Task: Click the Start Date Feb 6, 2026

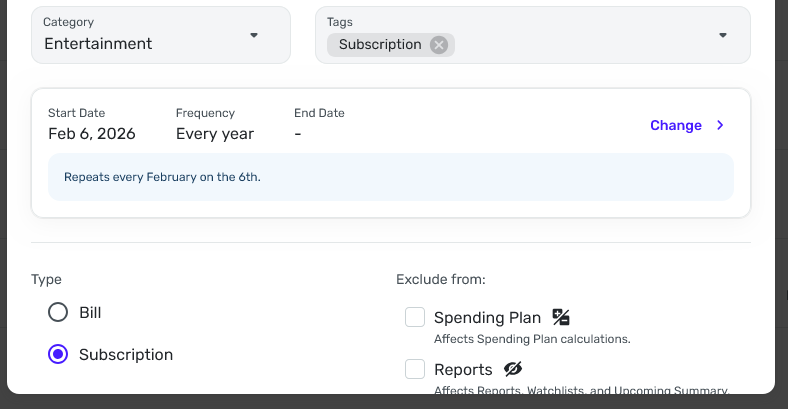Action: pyautogui.click(x=92, y=134)
